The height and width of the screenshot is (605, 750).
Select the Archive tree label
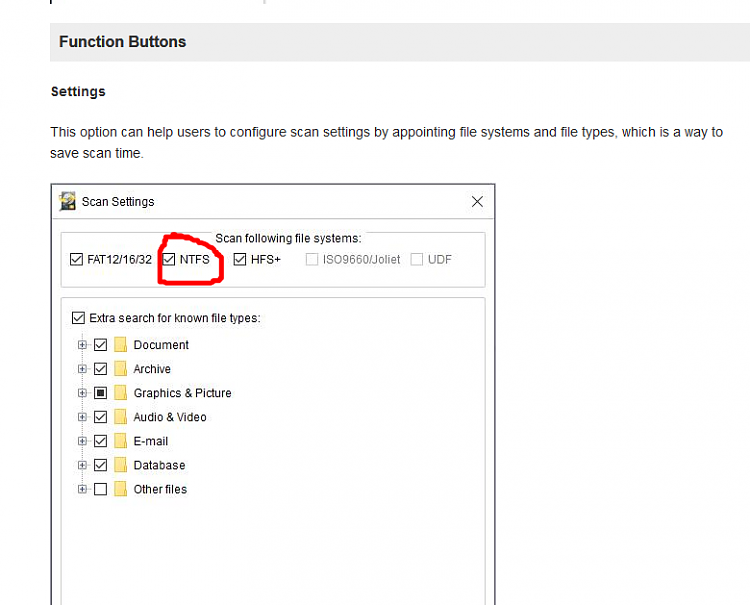[x=152, y=369]
